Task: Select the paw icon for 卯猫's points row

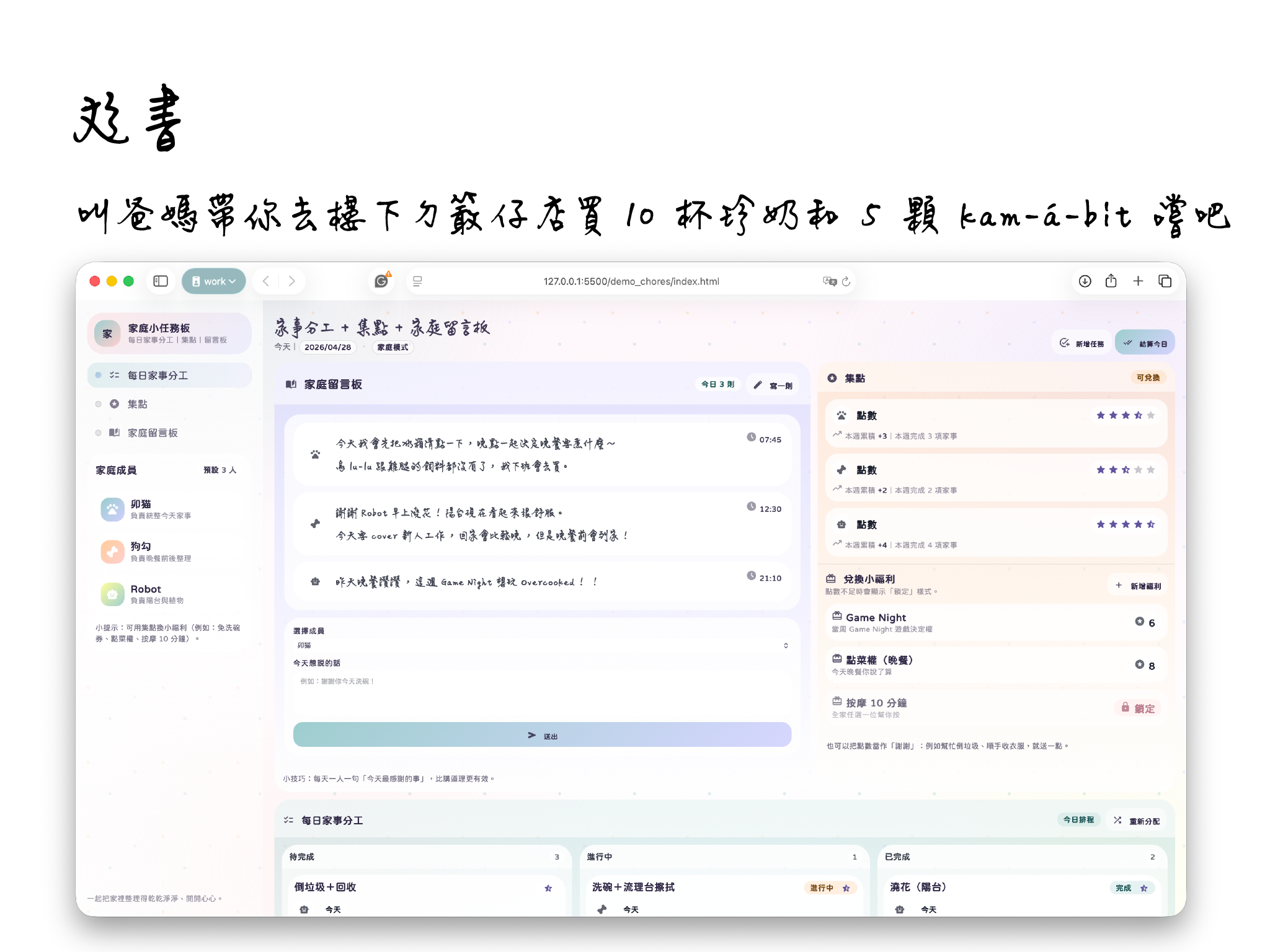Action: [843, 415]
